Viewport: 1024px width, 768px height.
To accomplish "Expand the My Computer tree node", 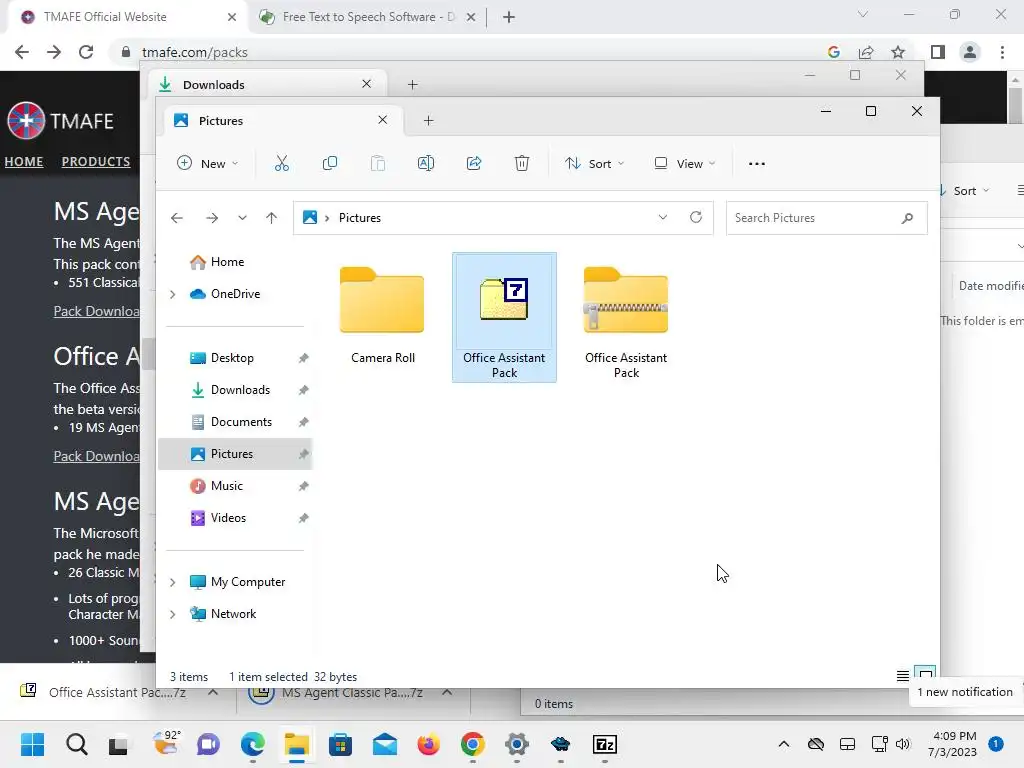I will (172, 583).
